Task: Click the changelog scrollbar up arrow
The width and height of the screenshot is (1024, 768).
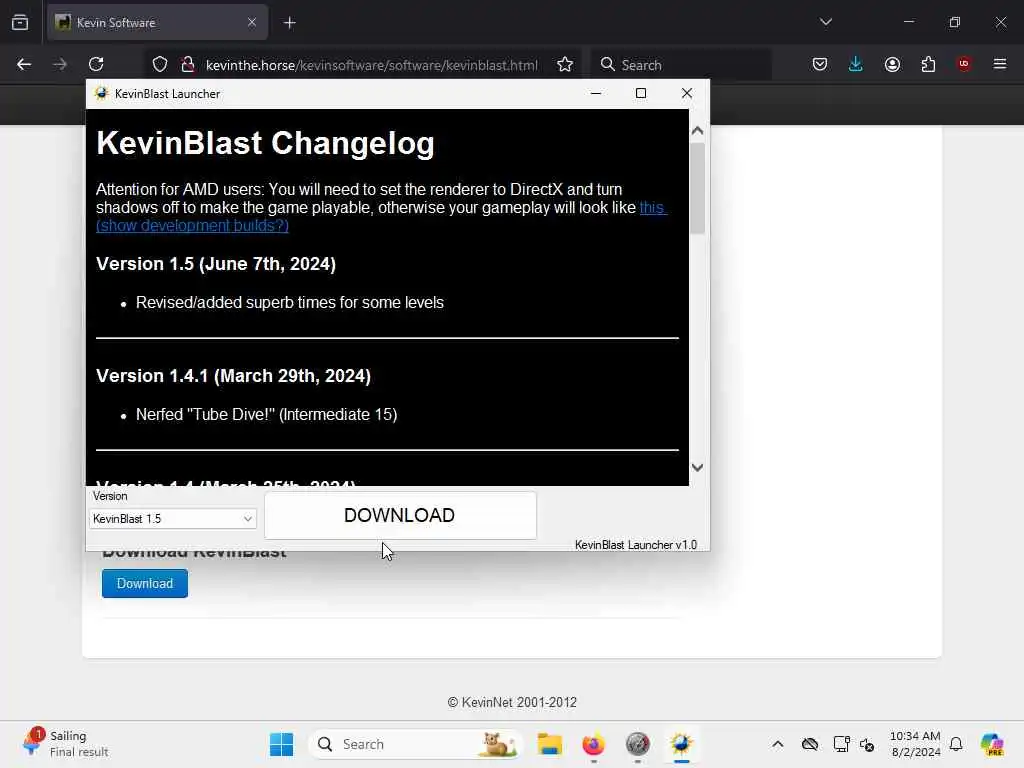Action: 697,131
